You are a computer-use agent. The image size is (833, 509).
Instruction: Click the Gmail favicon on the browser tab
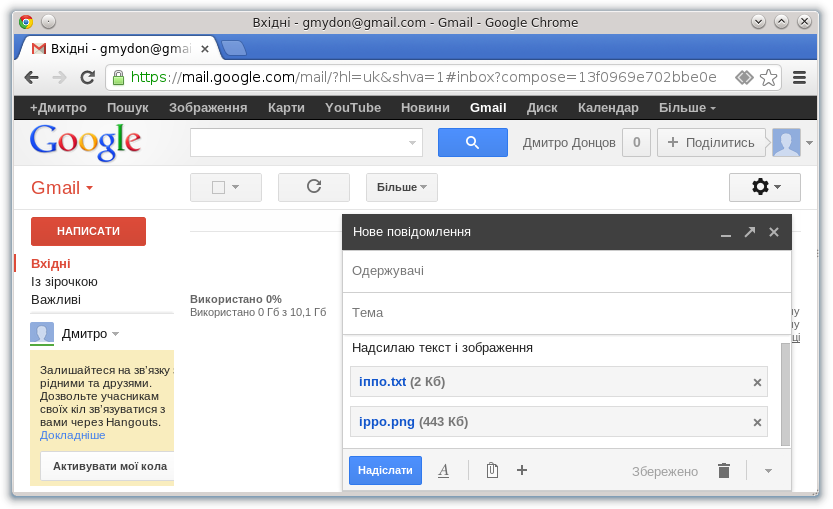(x=39, y=49)
